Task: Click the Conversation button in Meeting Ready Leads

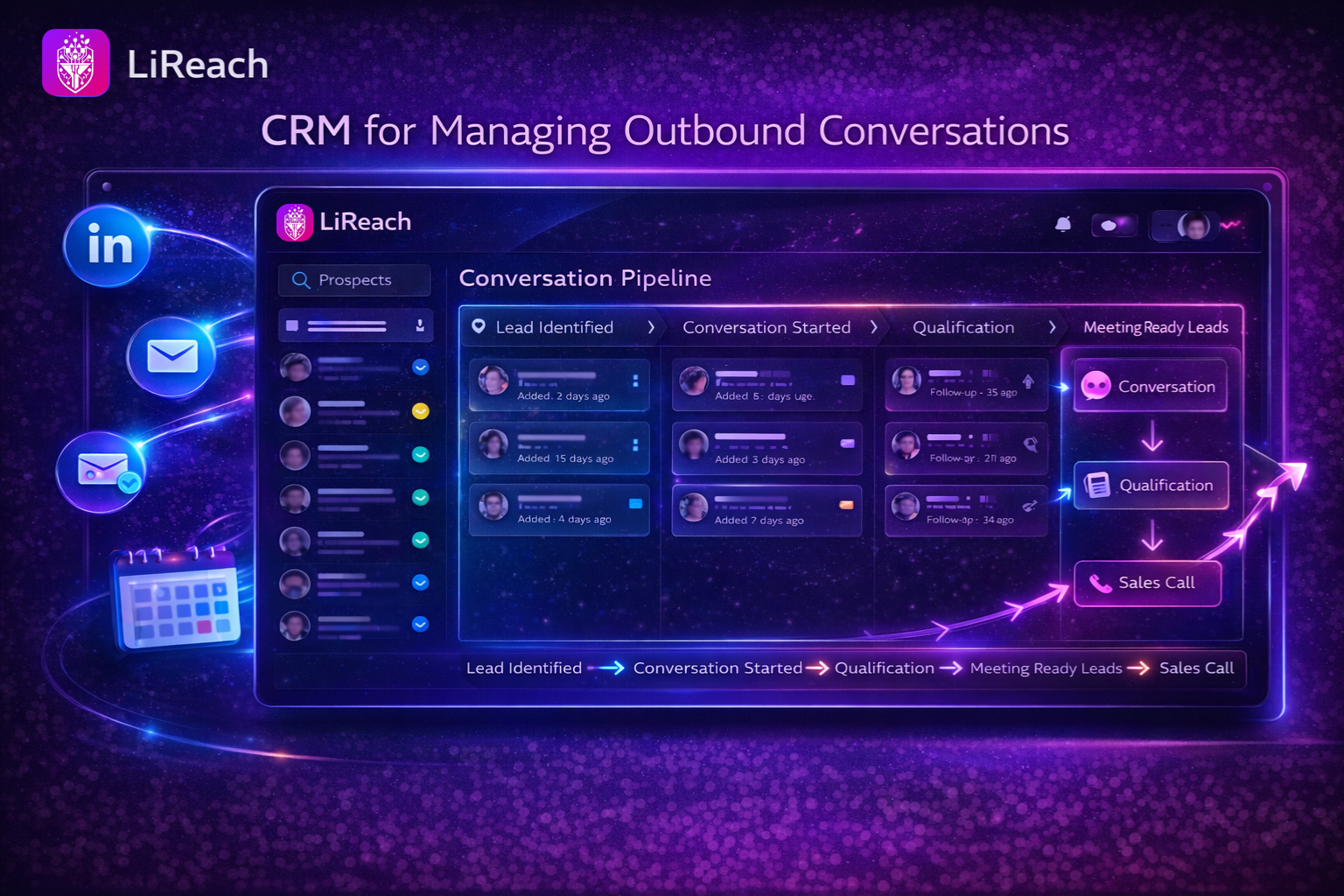Action: pos(1150,386)
